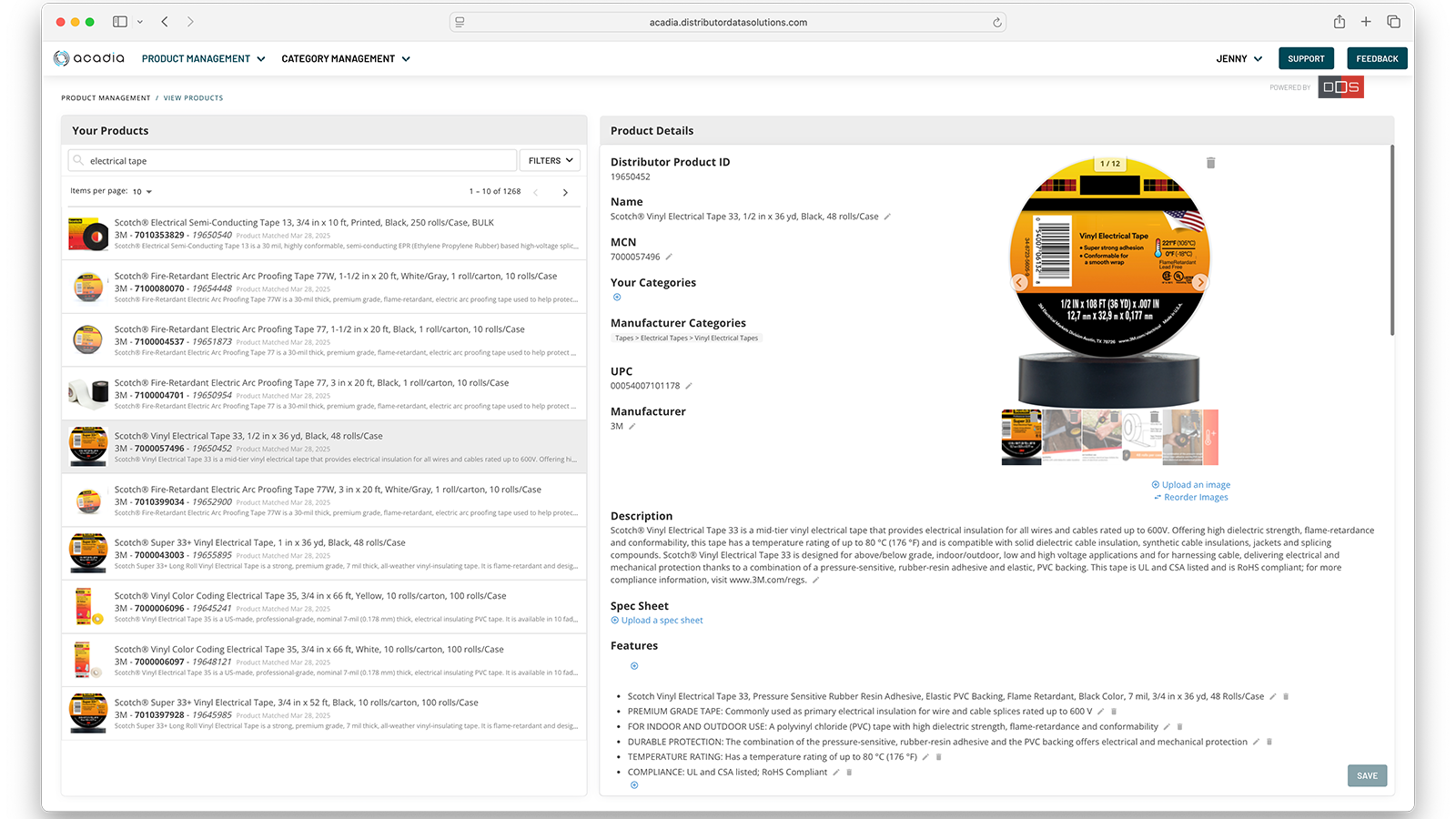Edit the product Name via its pencil icon

pyautogui.click(x=886, y=217)
